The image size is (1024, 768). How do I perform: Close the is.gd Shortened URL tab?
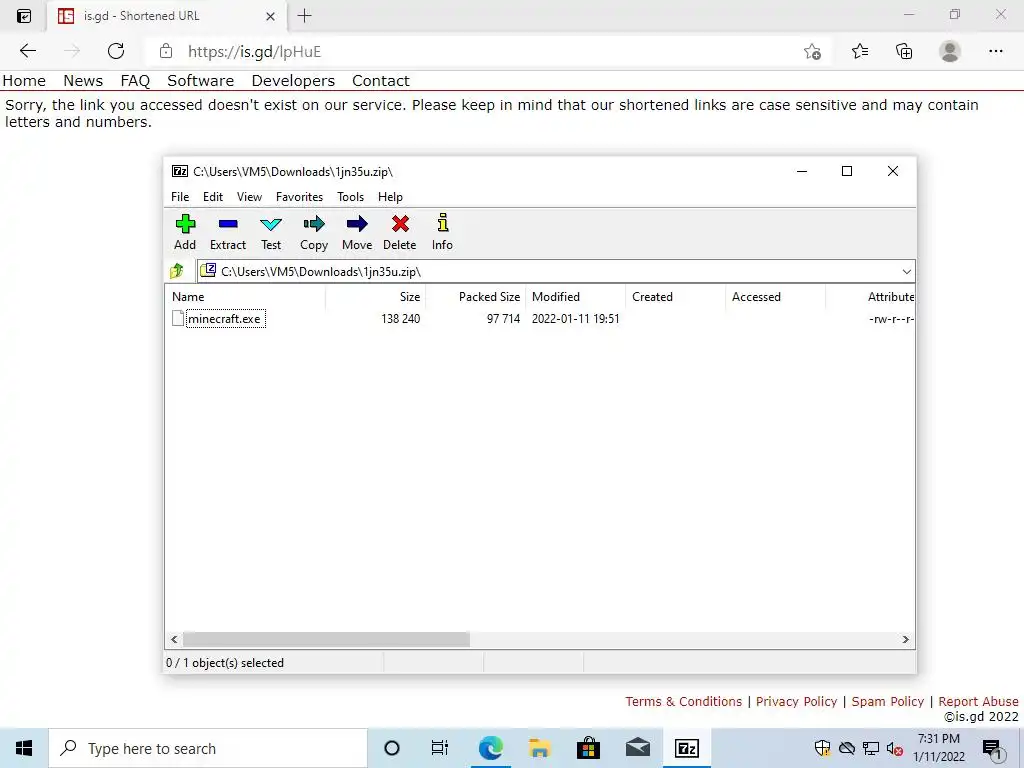point(270,16)
